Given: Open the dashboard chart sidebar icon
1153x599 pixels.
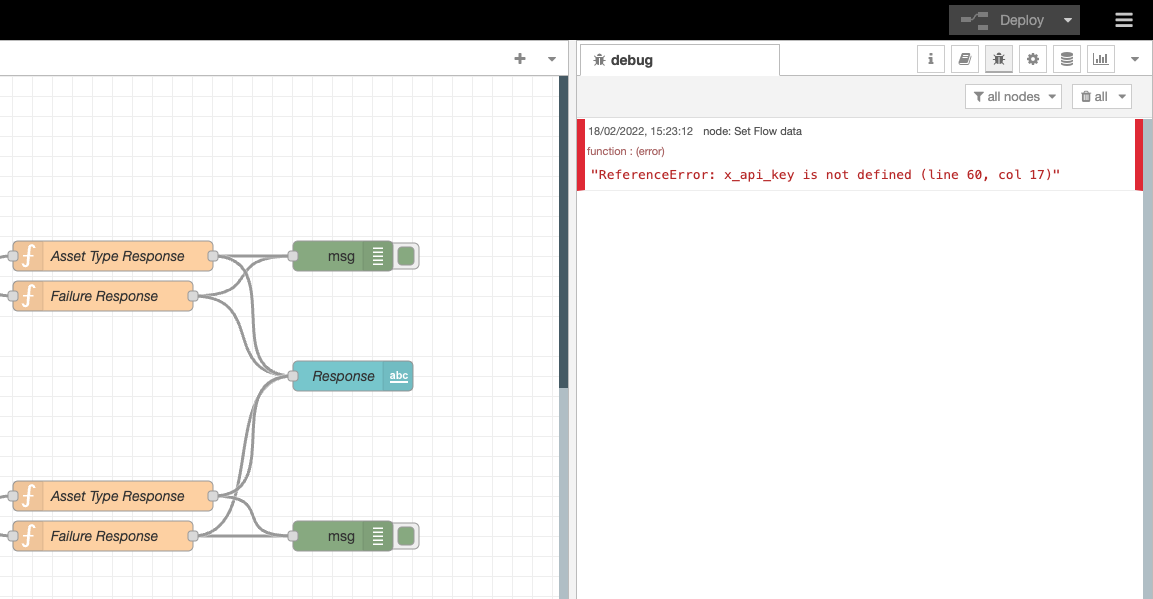Looking at the screenshot, I should click(x=1101, y=59).
